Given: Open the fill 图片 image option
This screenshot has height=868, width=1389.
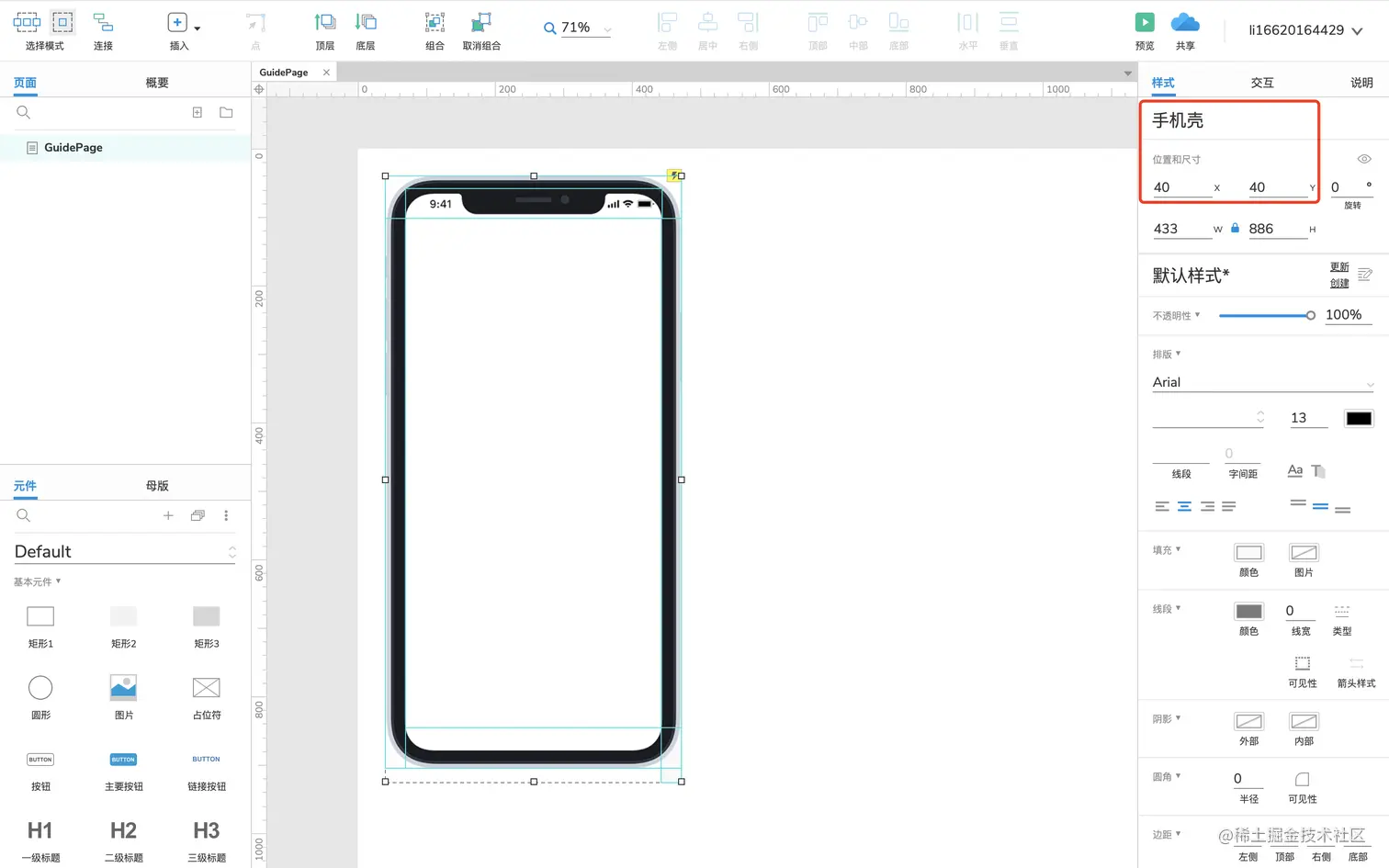Looking at the screenshot, I should click(x=1304, y=552).
